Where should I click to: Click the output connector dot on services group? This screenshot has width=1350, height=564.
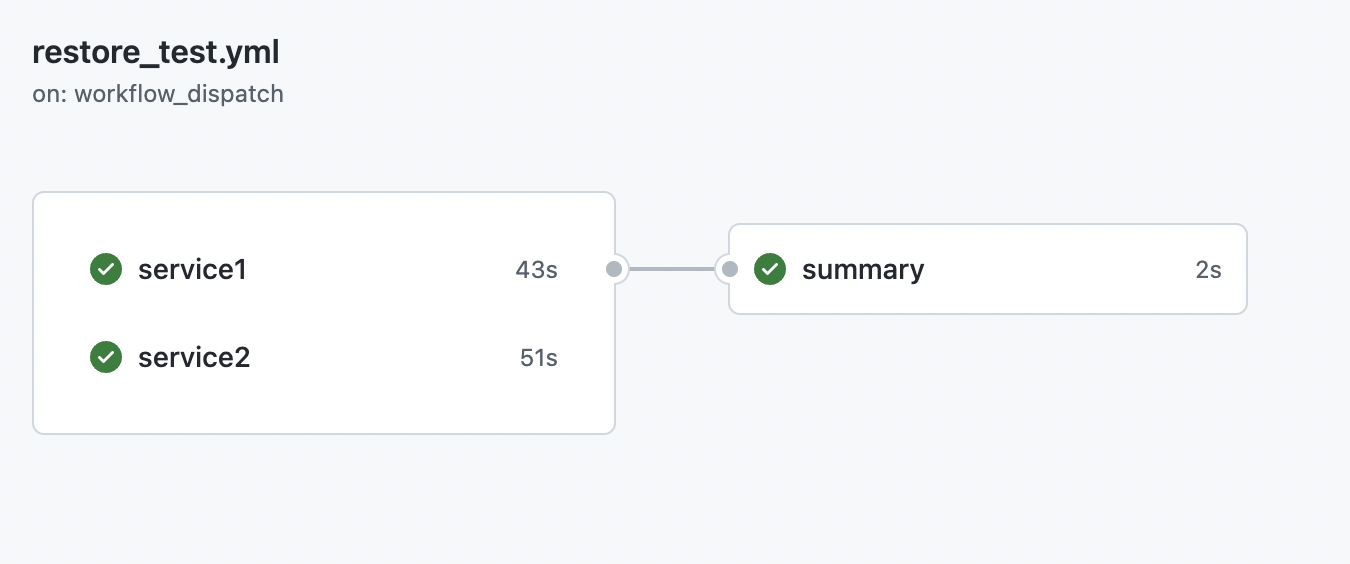[615, 269]
